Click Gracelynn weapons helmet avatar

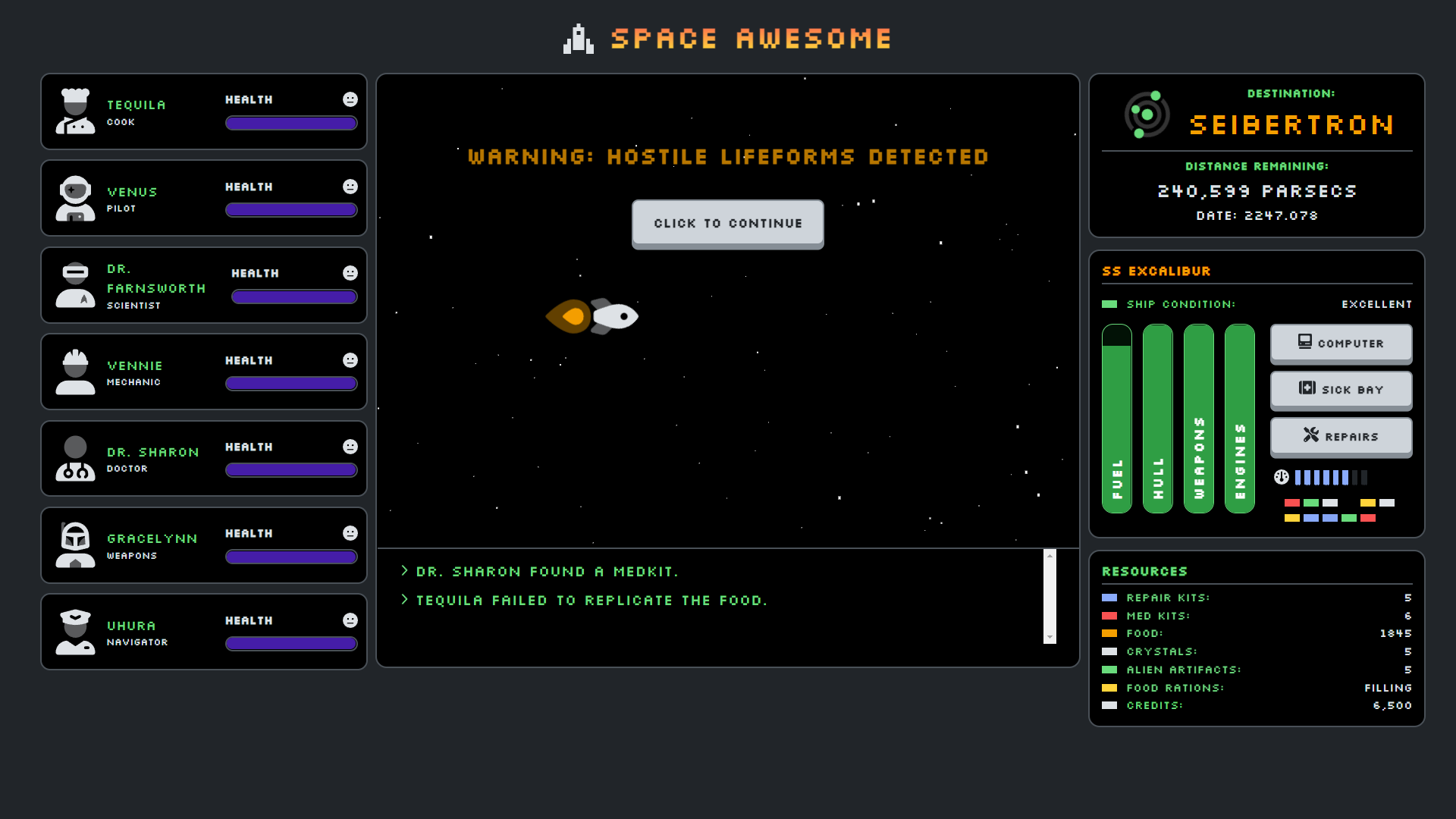[75, 545]
